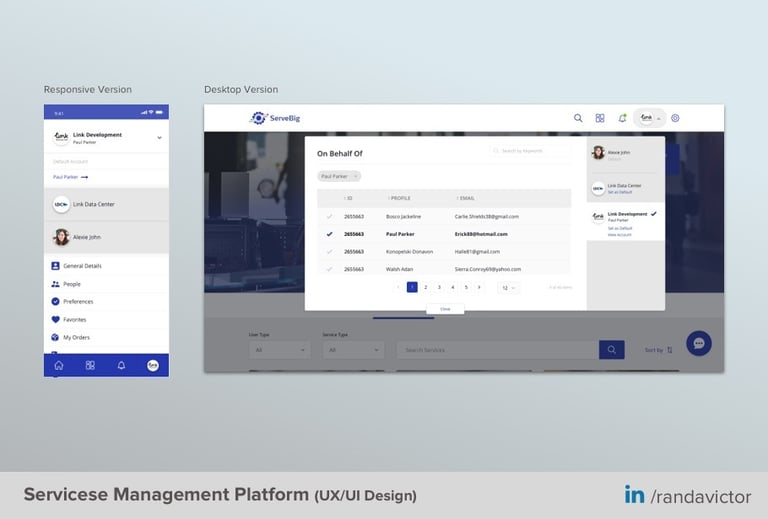The height and width of the screenshot is (519, 768).
Task: Tap the grid icon in mobile bottom bar
Action: tap(90, 365)
